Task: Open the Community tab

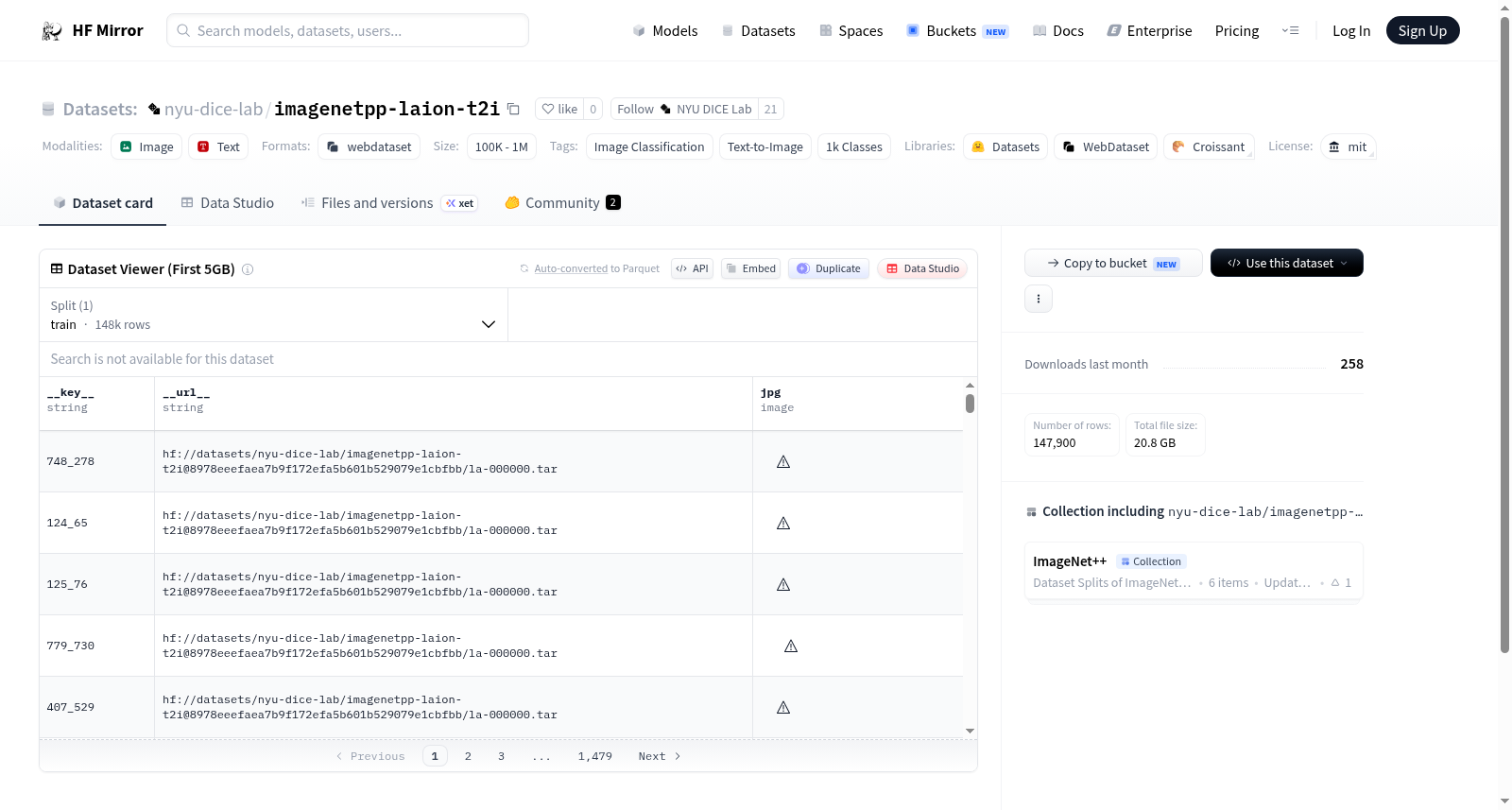Action: [x=562, y=203]
